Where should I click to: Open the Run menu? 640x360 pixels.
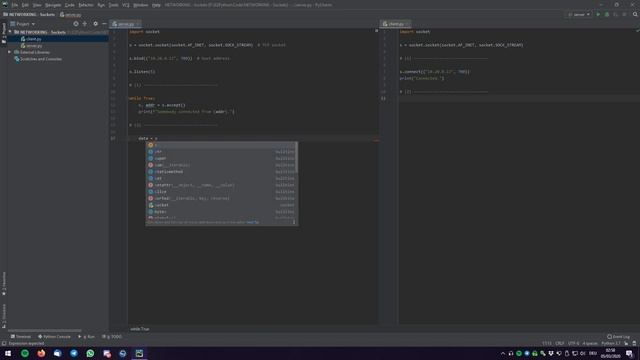[x=101, y=5]
